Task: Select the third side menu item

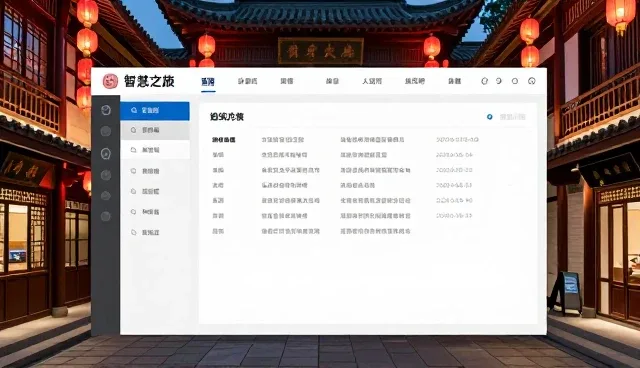Action: coord(155,150)
